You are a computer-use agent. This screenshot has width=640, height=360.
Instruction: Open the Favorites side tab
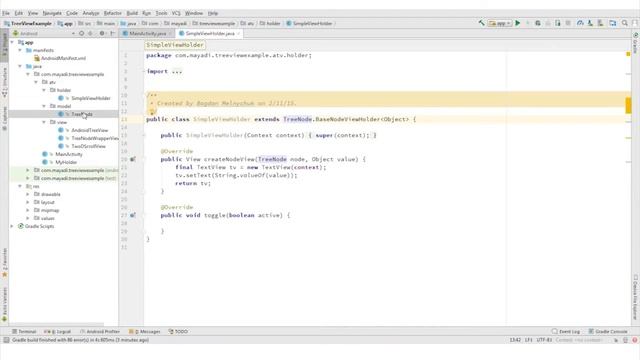[4, 262]
